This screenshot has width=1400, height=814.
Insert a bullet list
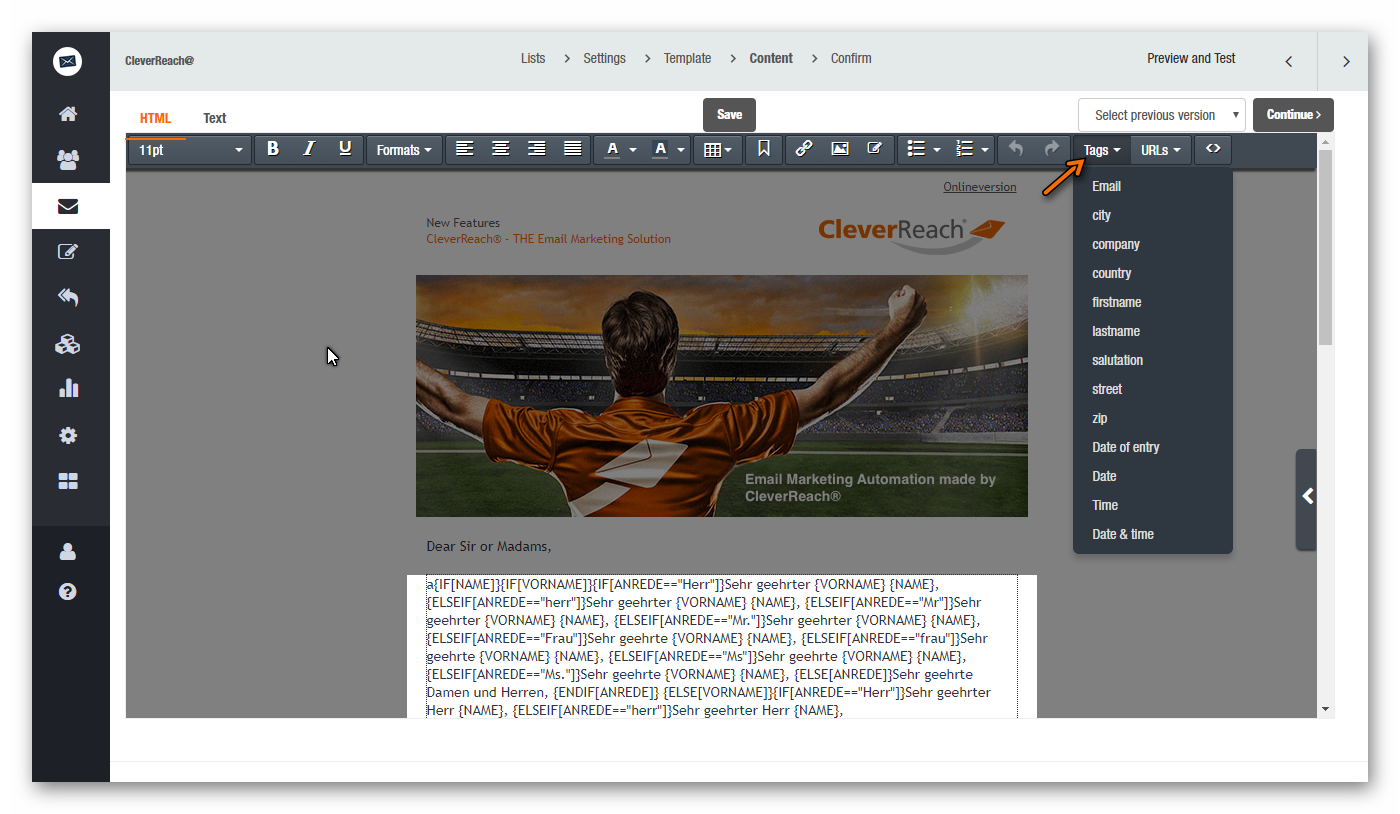click(915, 149)
